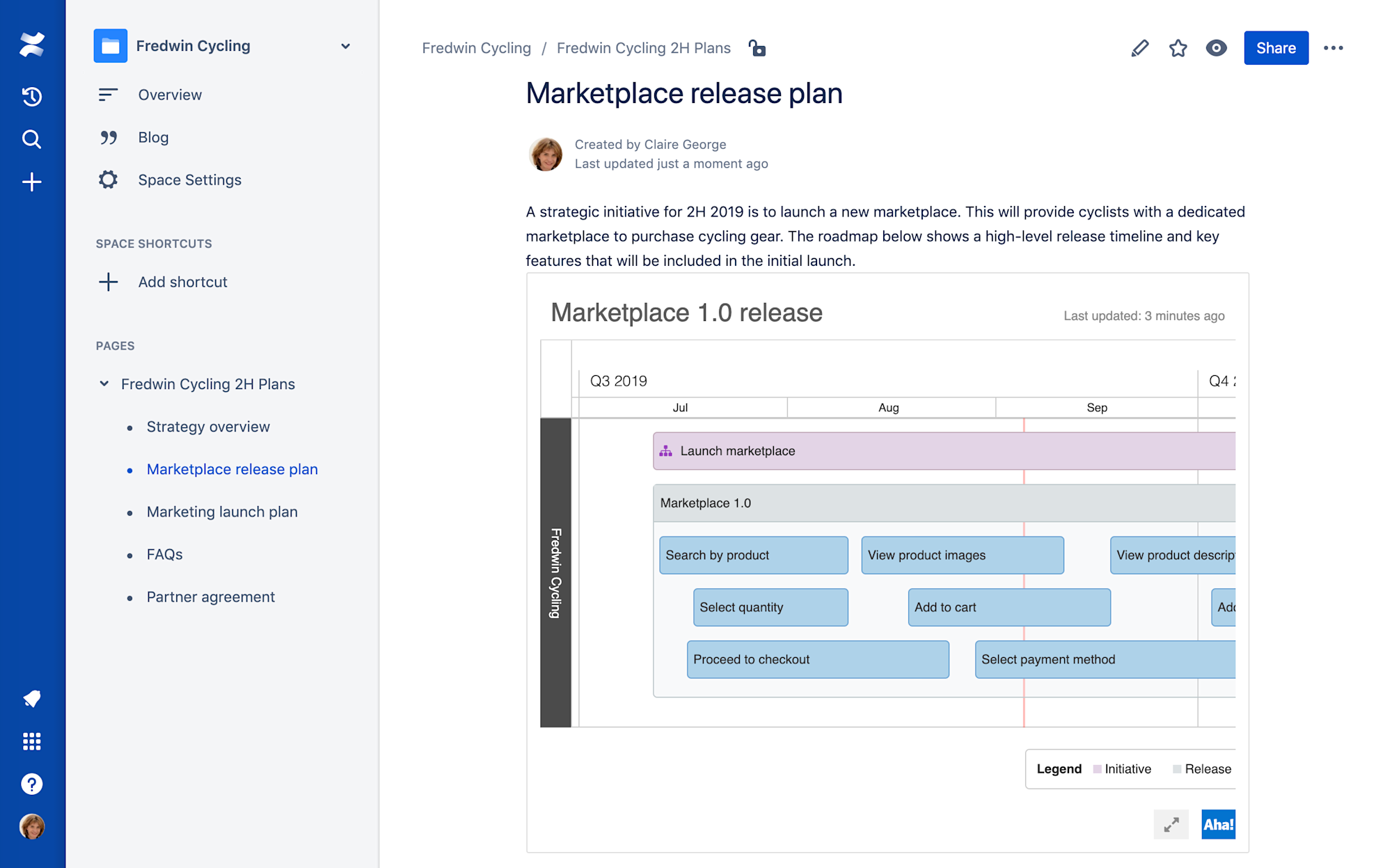
Task: Expand the Fredwin Cycling space dropdown
Action: [345, 46]
